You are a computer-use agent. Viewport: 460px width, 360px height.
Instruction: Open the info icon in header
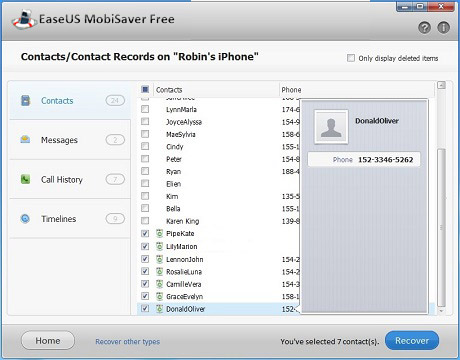pyautogui.click(x=443, y=28)
